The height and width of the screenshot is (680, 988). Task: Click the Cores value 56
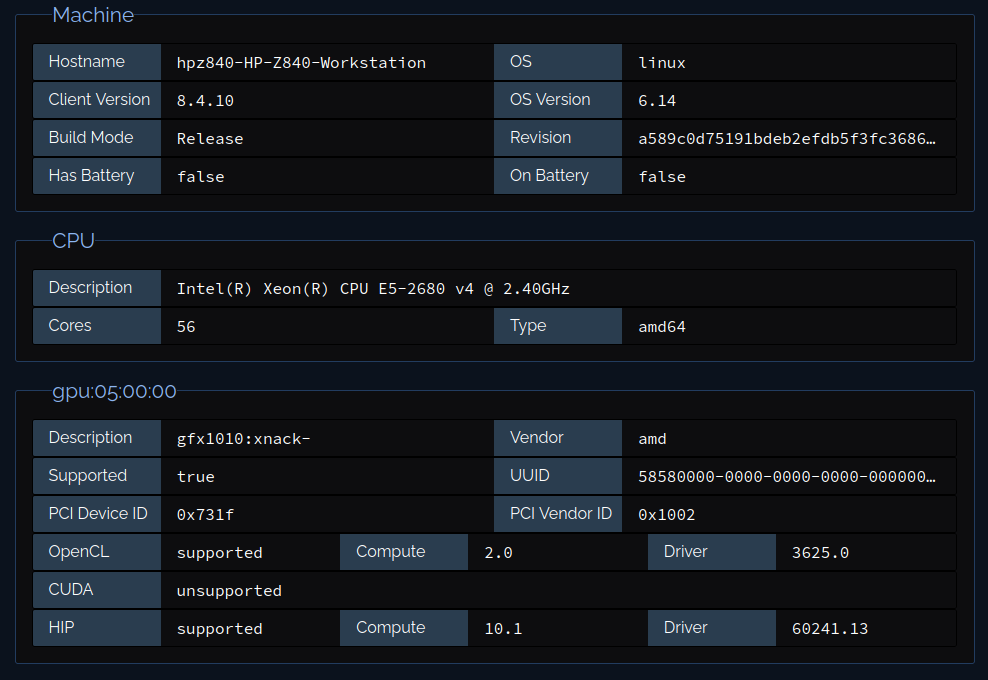tap(186, 327)
